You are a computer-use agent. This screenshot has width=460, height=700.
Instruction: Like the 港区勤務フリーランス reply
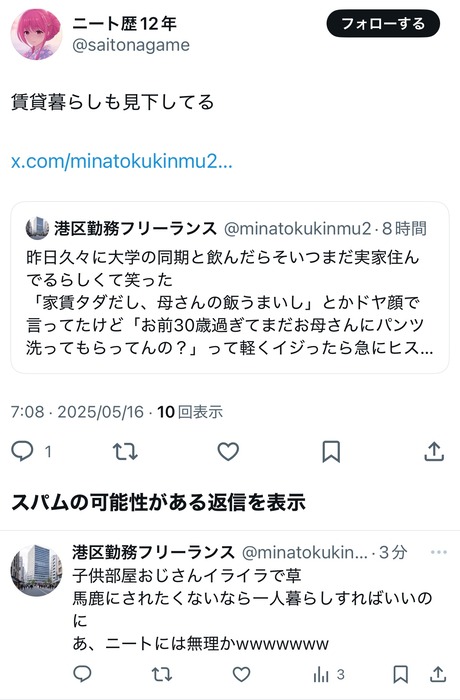point(242,674)
